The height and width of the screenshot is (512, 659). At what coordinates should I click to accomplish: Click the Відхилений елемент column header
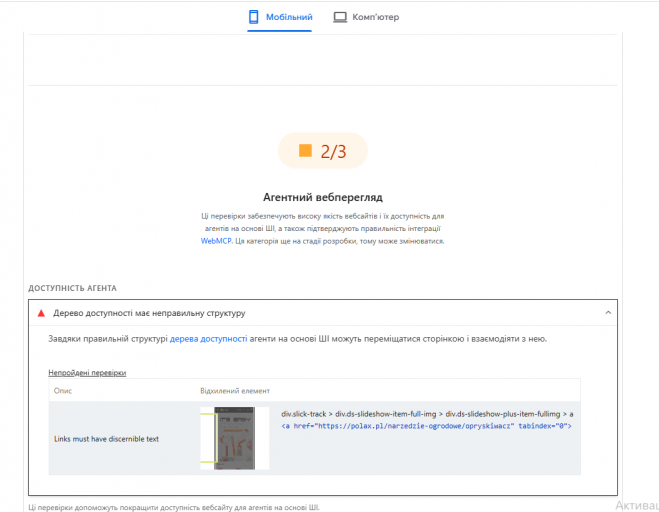click(x=235, y=391)
